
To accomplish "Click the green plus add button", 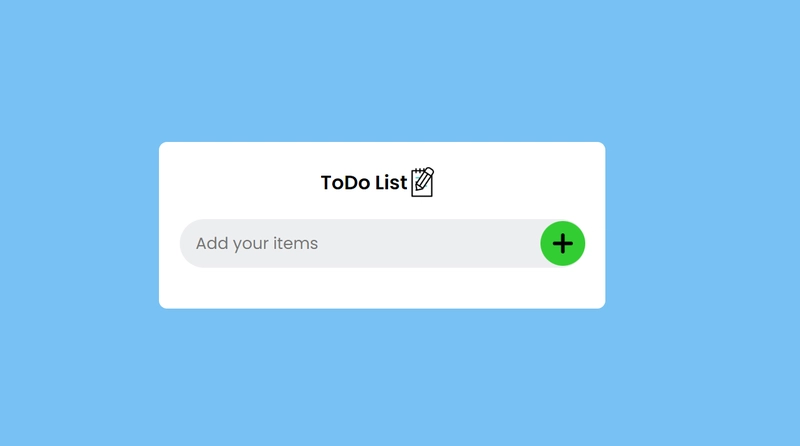I will (562, 243).
